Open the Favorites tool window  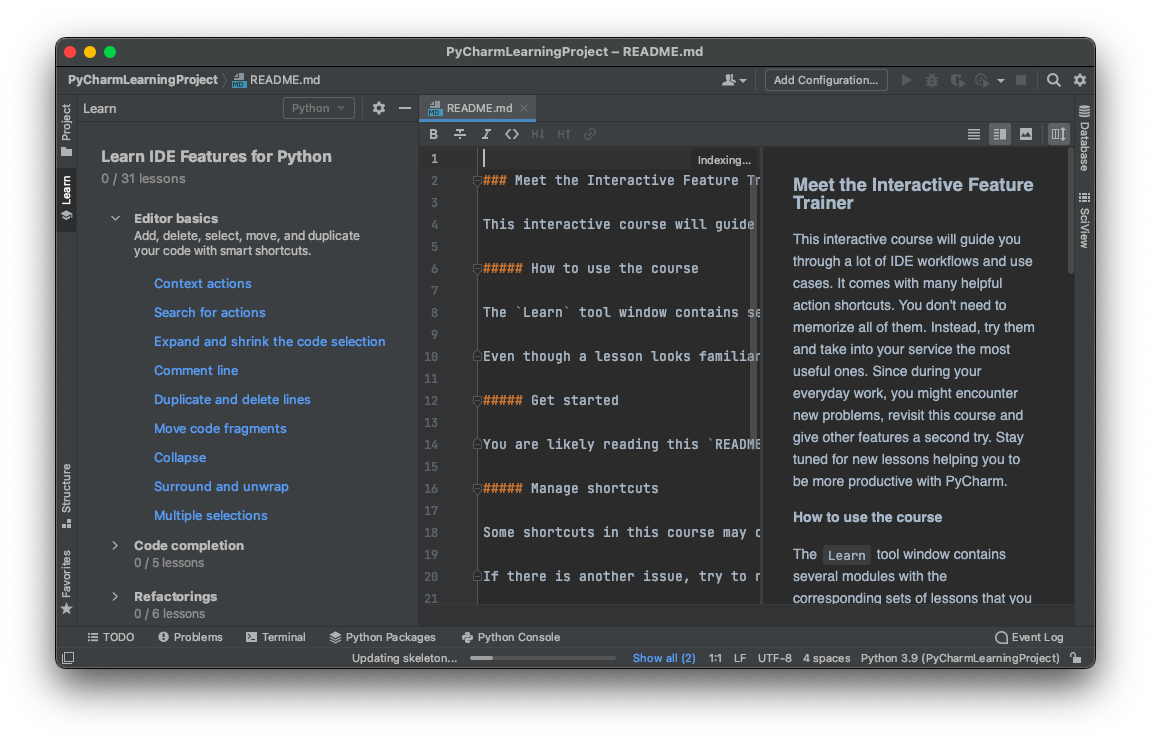(67, 582)
